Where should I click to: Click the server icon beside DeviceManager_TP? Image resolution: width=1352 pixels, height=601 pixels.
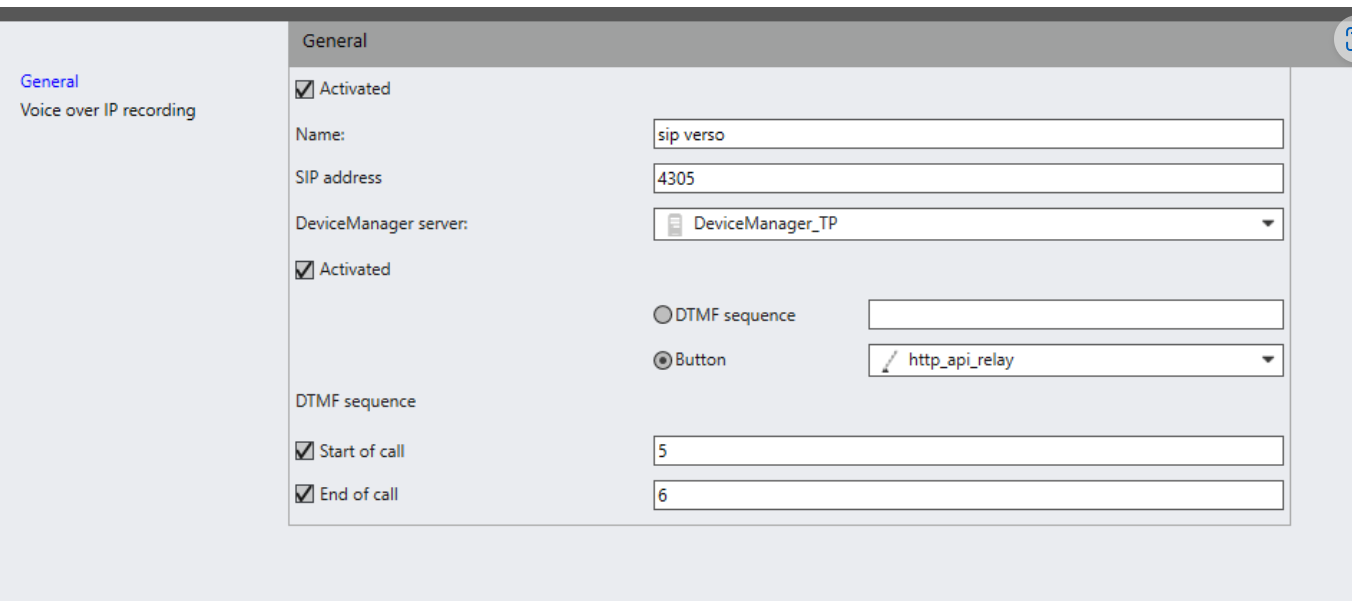pos(675,224)
